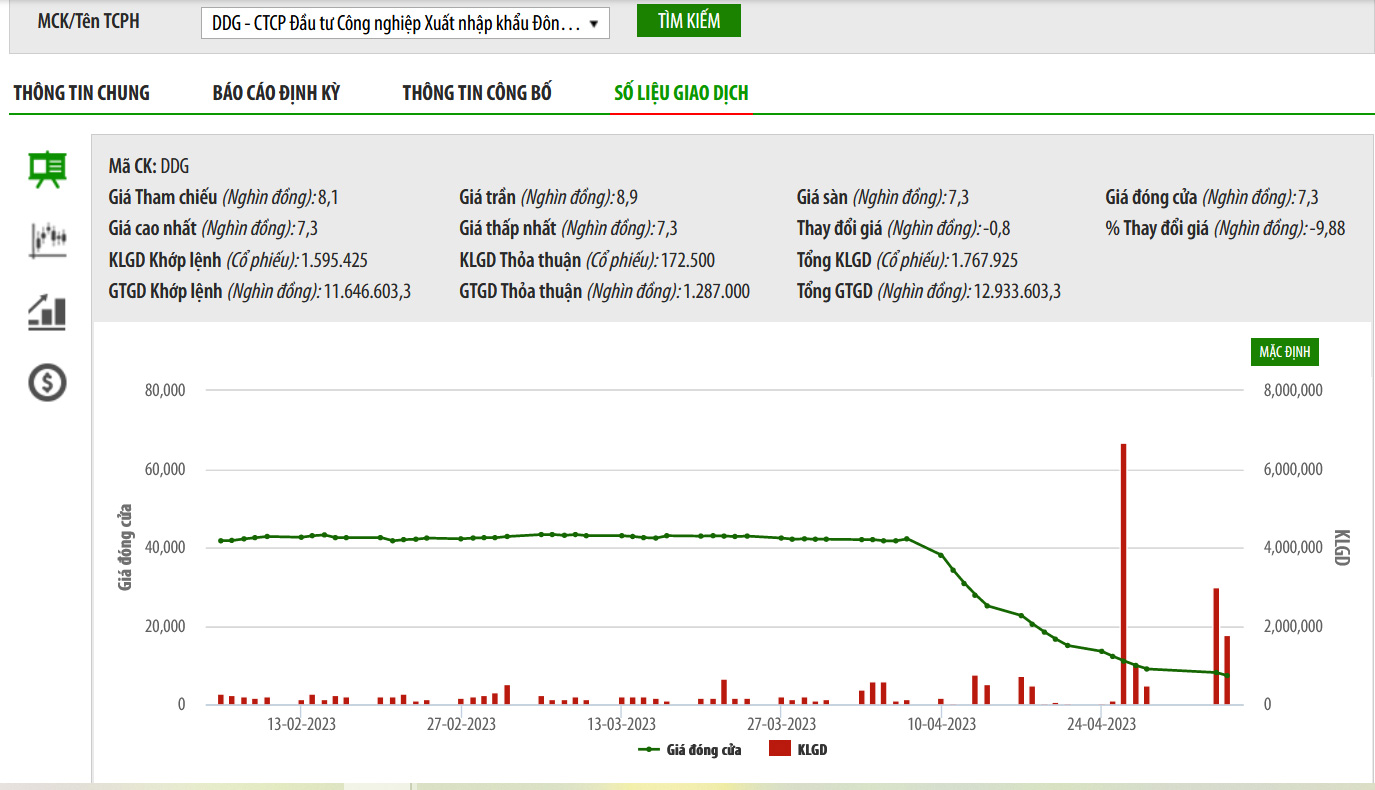The width and height of the screenshot is (1375, 790).
Task: Select the SỐ LIỆU GIAO DỊCH tab
Action: [681, 93]
